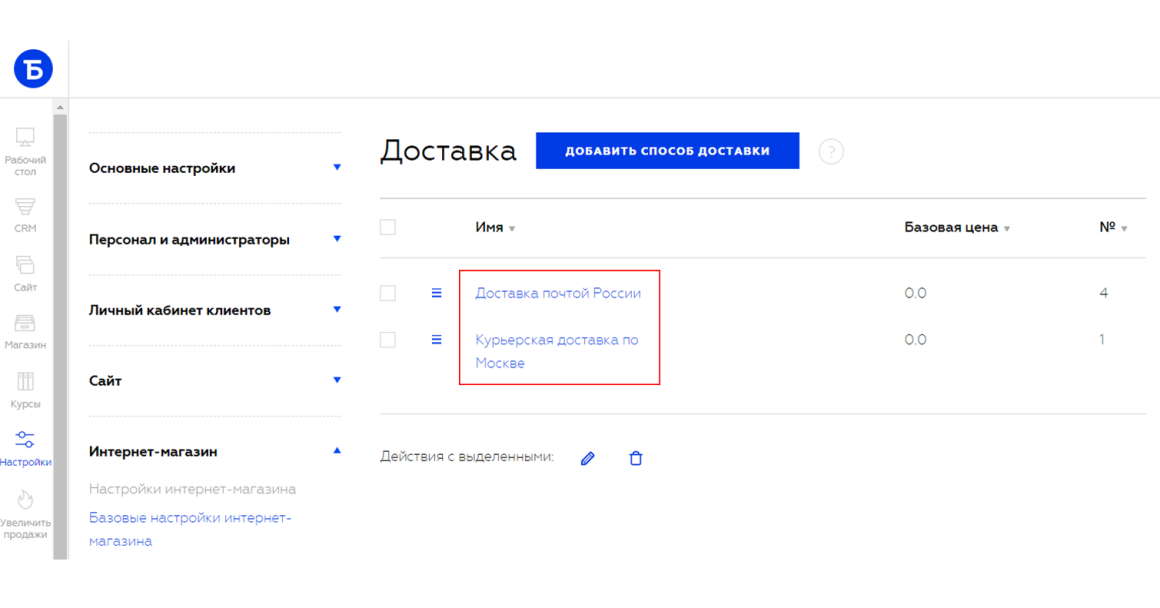
Task: Check the box for Курьерская доставка по Москве
Action: point(388,340)
